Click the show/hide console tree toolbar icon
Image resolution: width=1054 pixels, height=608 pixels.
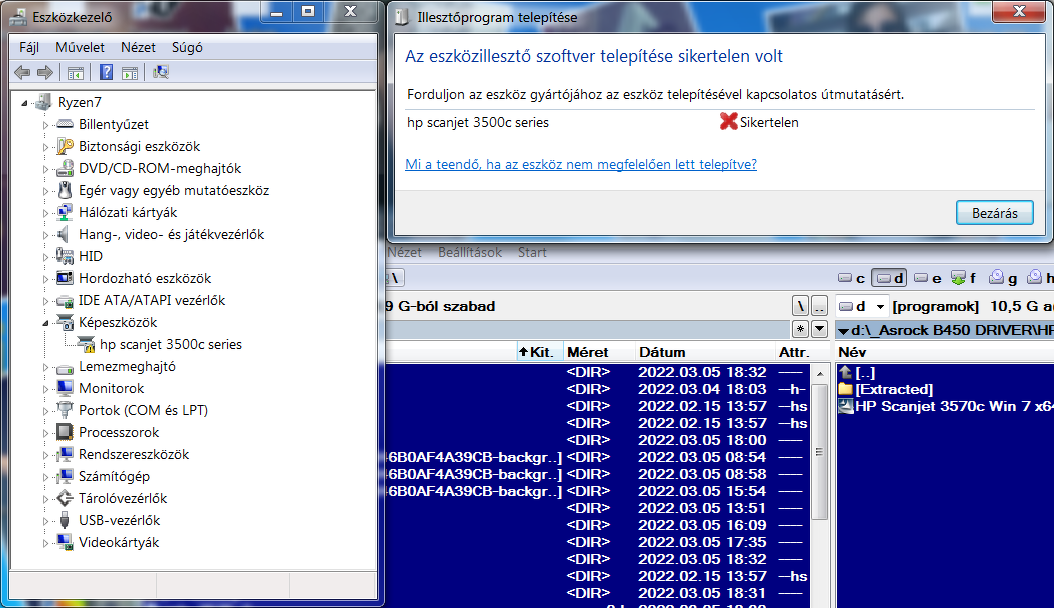76,73
